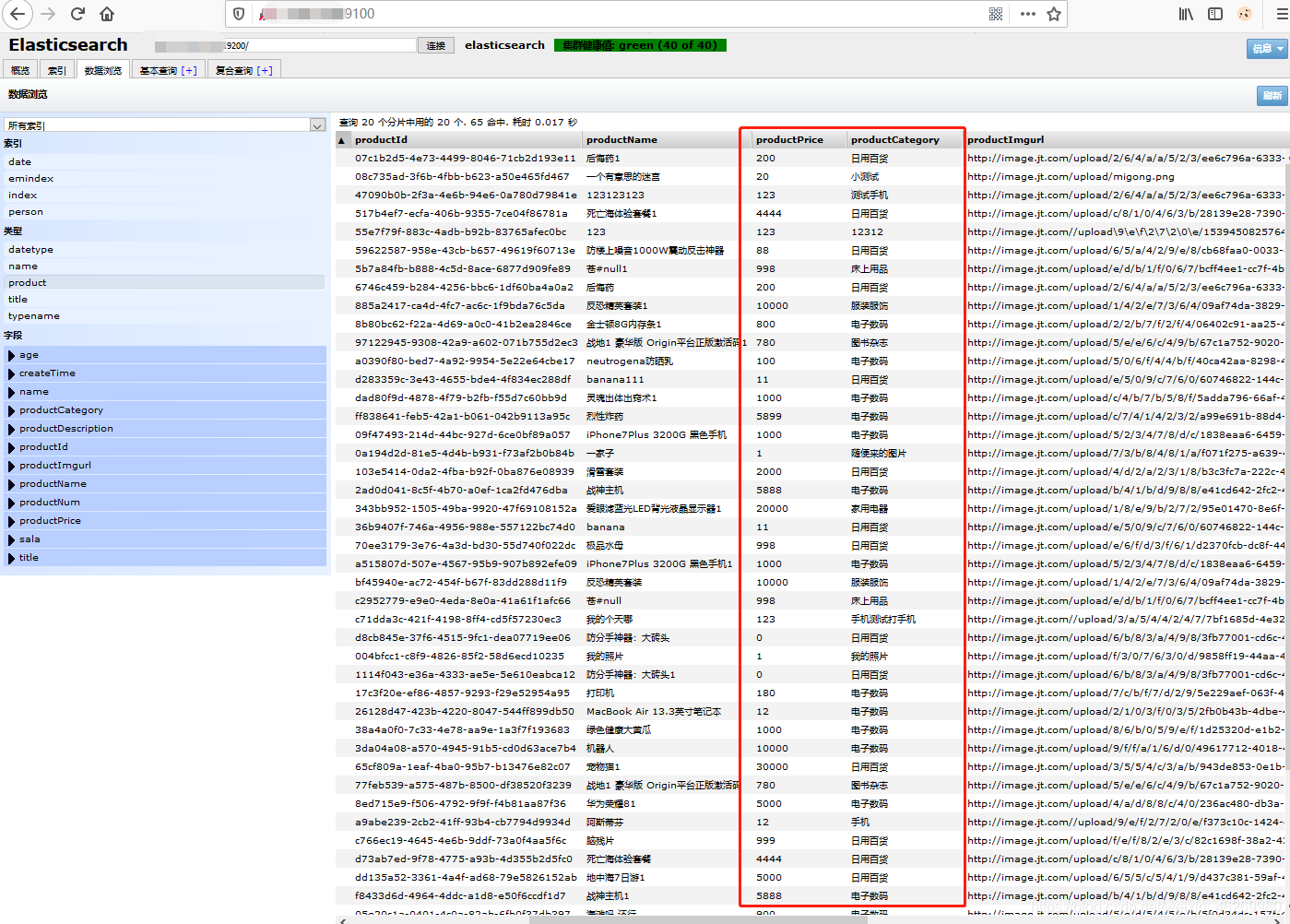Click the 刷新 refresh button
1290x924 pixels.
(1272, 95)
